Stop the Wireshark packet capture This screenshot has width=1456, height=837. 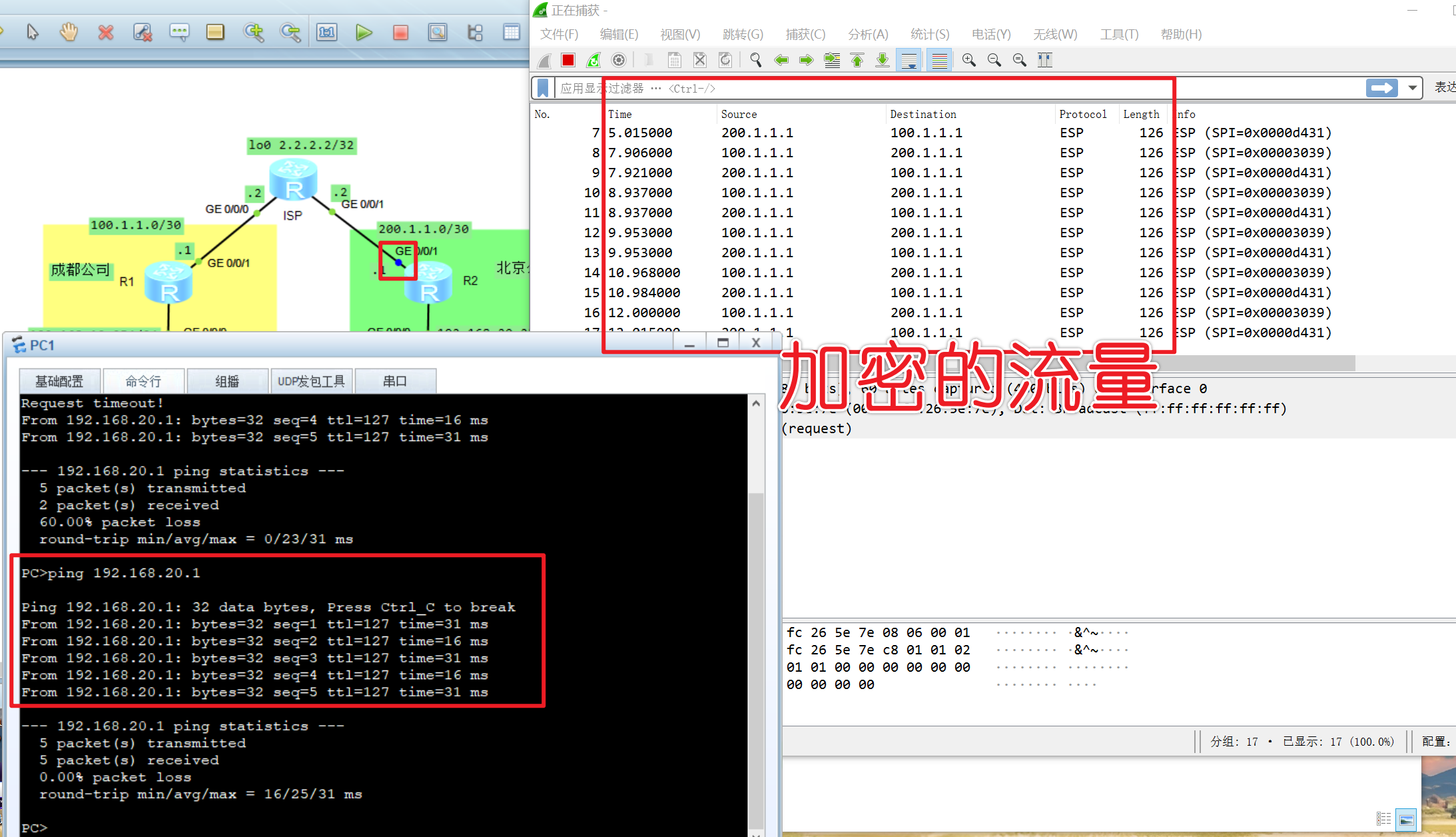click(567, 60)
